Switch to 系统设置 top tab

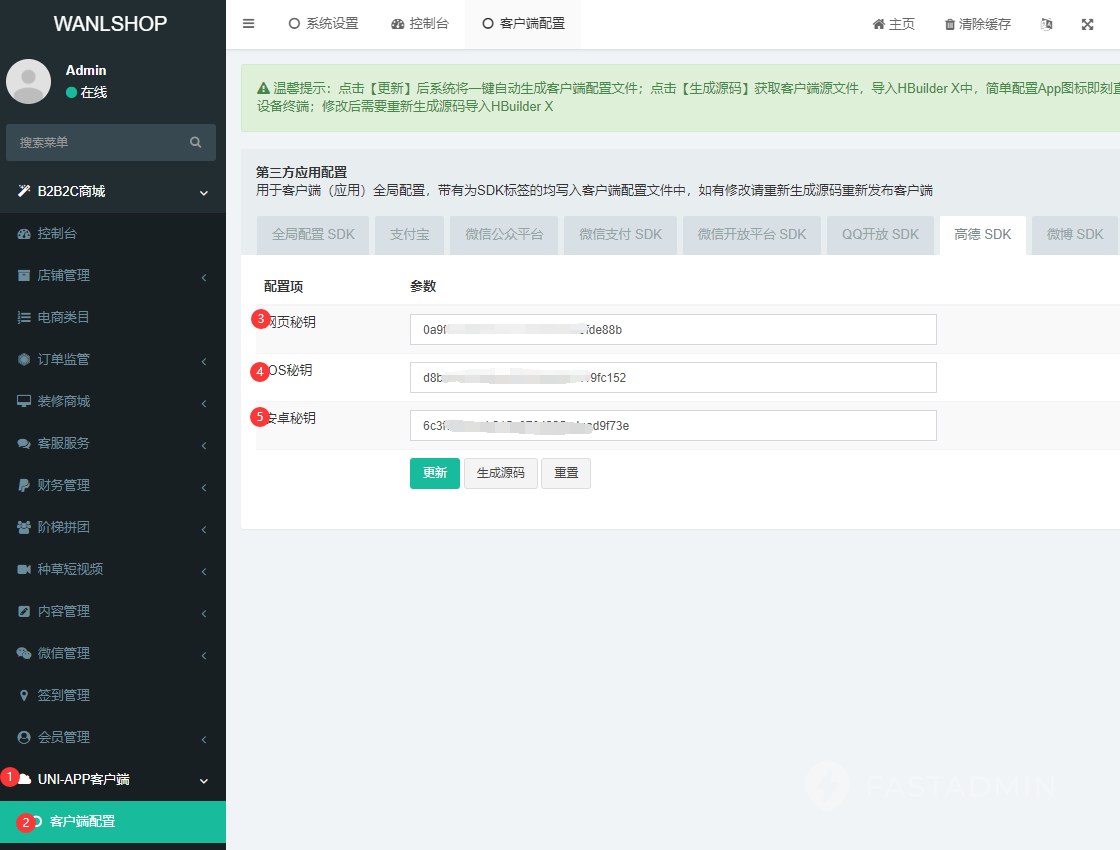tap(324, 24)
